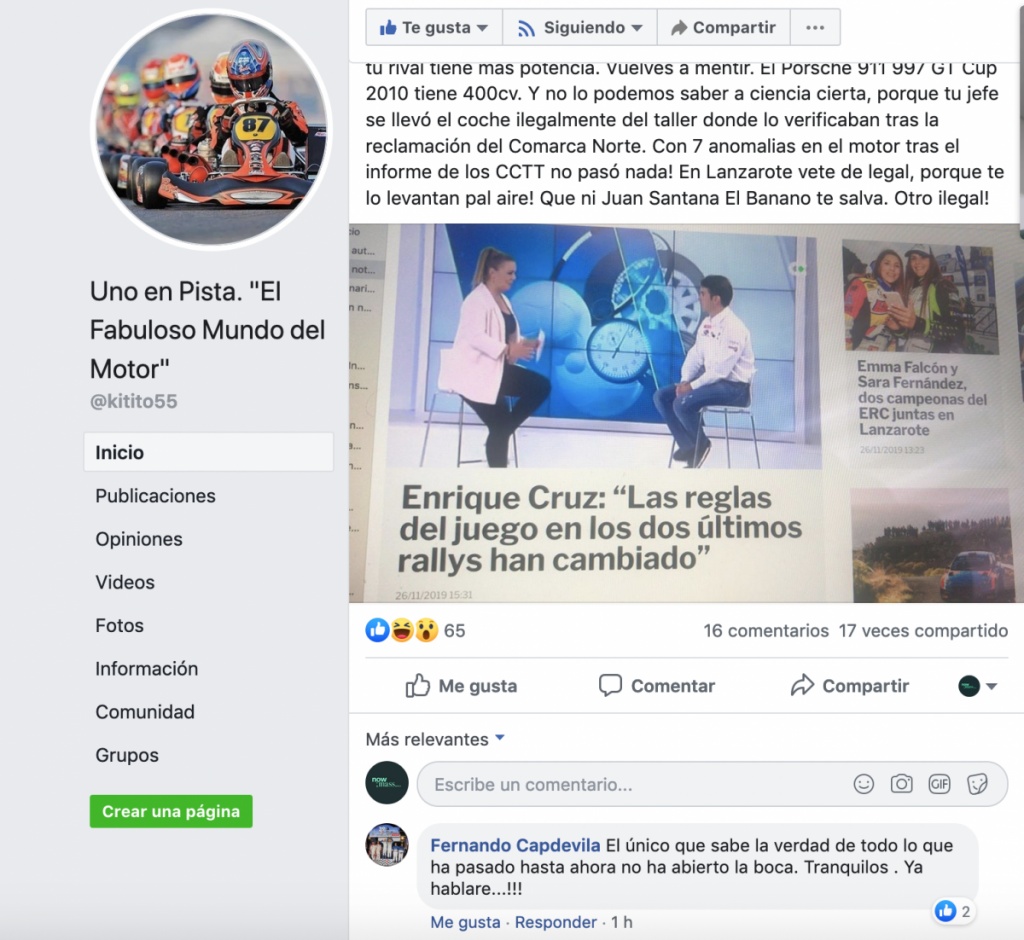This screenshot has width=1024, height=940.
Task: Click the like count on Fernando's comment
Action: click(953, 911)
